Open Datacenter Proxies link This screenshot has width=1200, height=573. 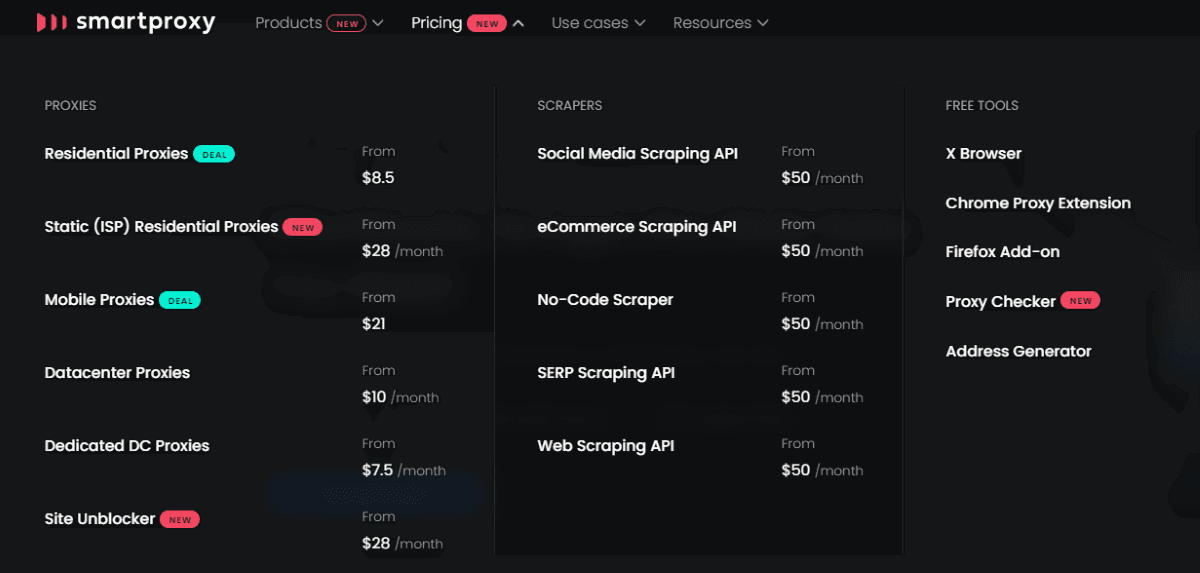point(117,373)
